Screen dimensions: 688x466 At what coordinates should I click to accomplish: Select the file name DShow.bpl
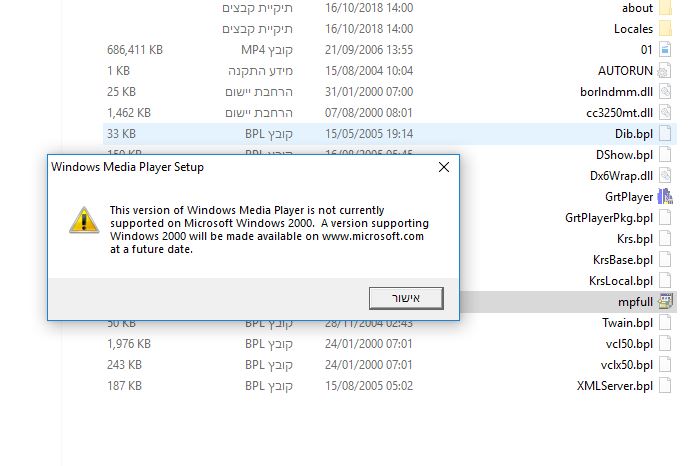[x=624, y=155]
